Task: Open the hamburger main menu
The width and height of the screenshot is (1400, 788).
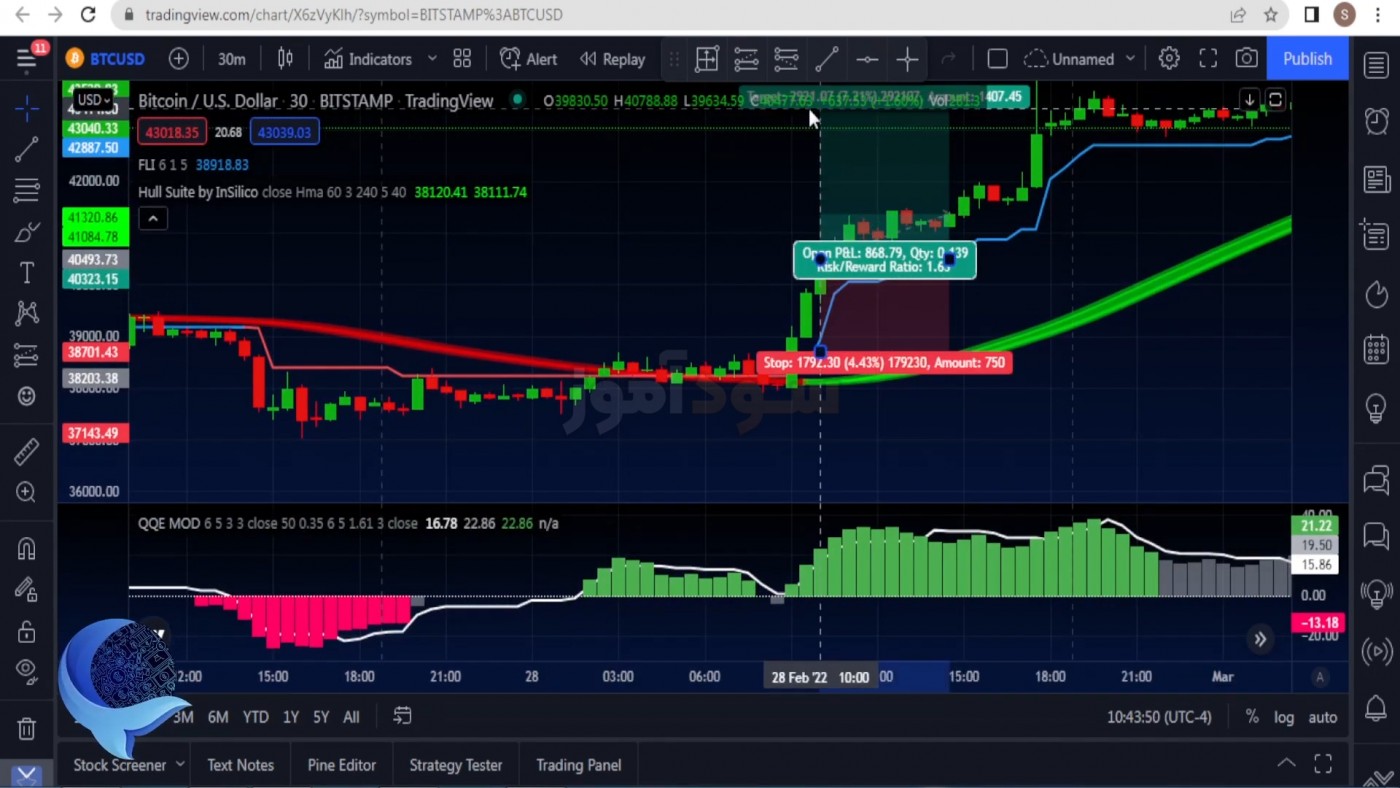Action: [x=27, y=59]
